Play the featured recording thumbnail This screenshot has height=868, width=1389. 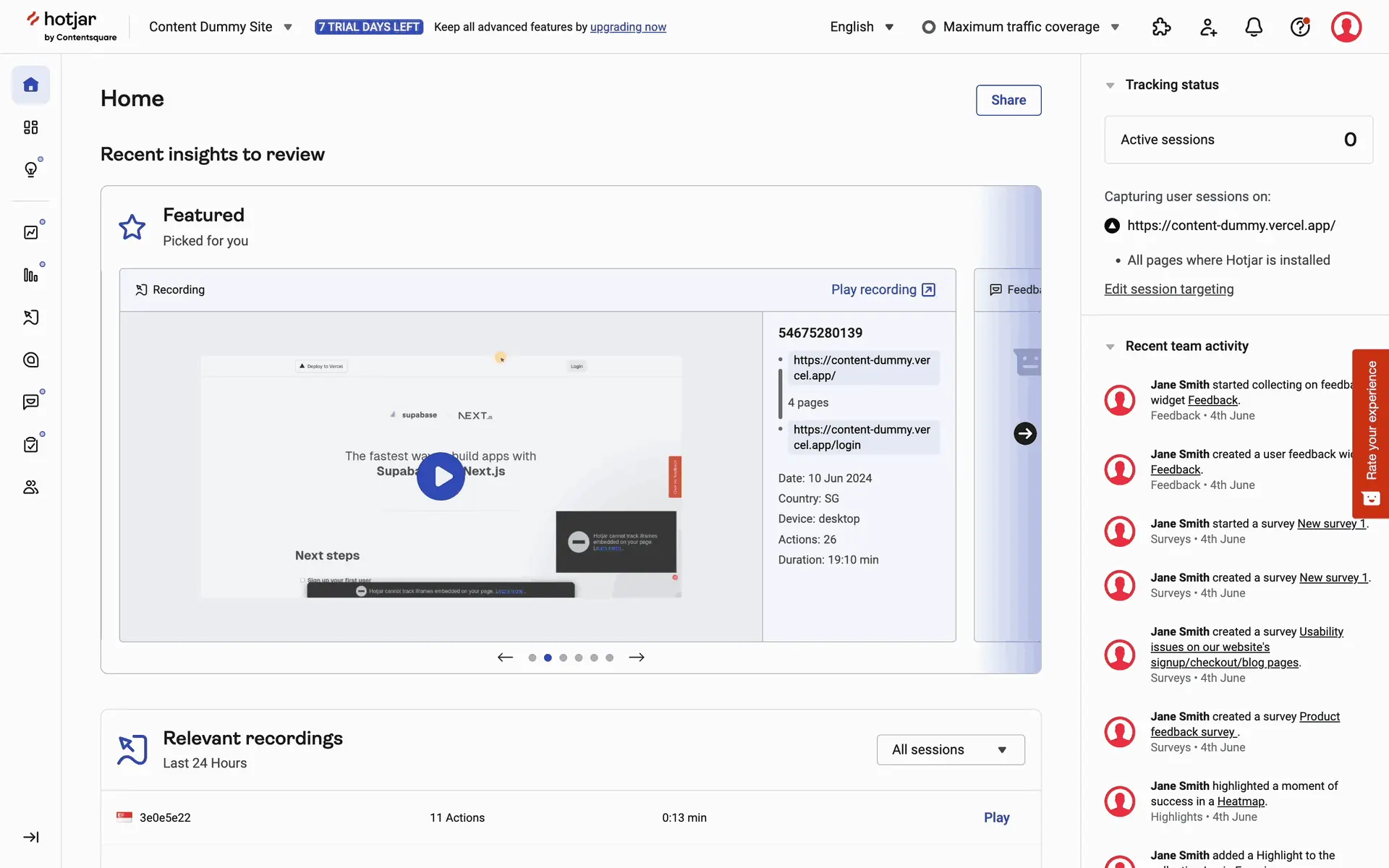[x=441, y=477]
